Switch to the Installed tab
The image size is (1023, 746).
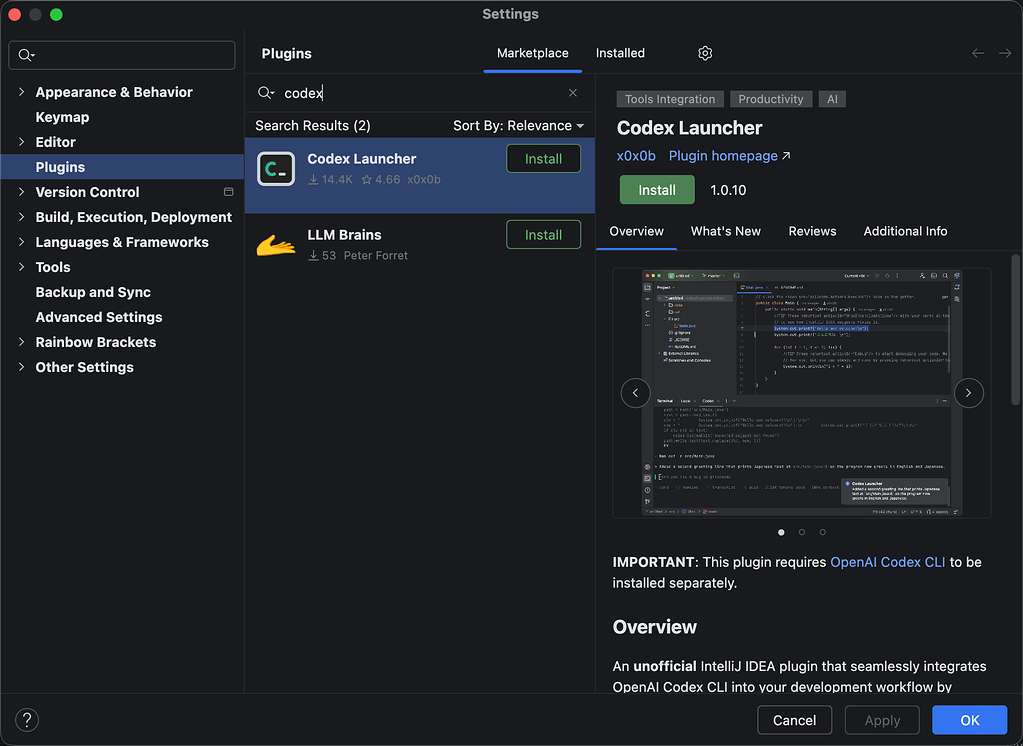pyautogui.click(x=620, y=54)
